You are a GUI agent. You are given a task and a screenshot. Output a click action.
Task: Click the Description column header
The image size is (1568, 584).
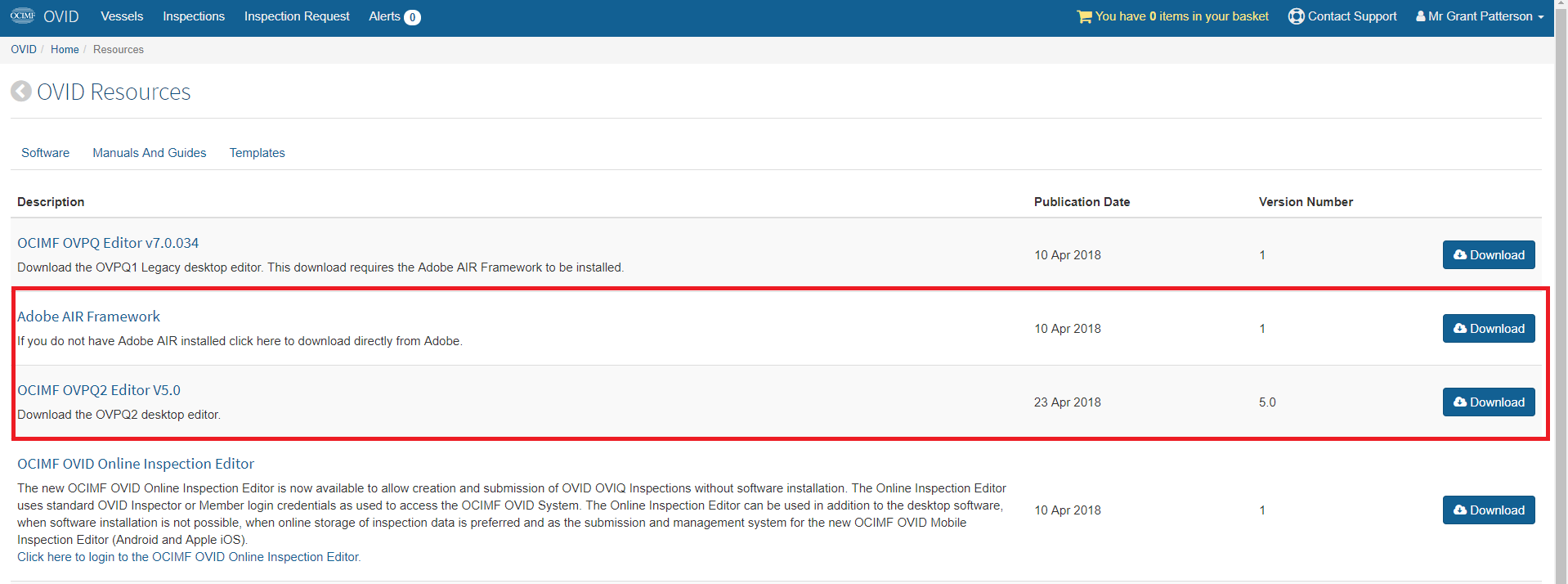[x=51, y=202]
